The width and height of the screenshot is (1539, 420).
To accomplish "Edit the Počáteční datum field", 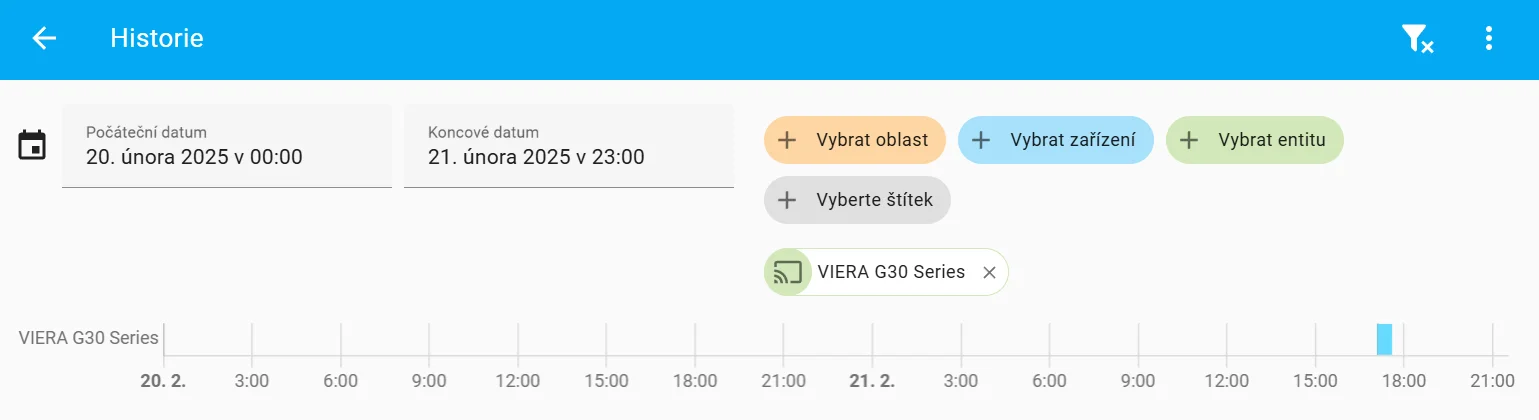I will coord(227,146).
